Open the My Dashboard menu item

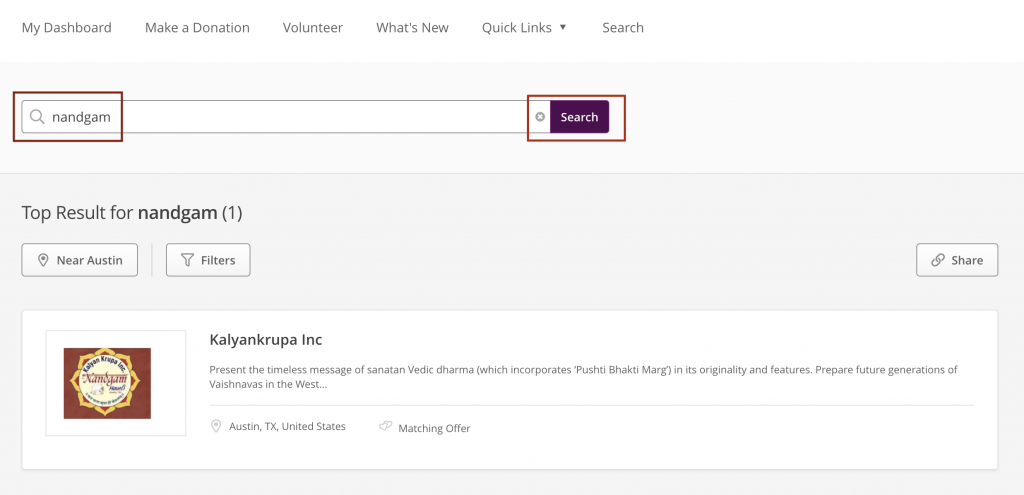(67, 27)
